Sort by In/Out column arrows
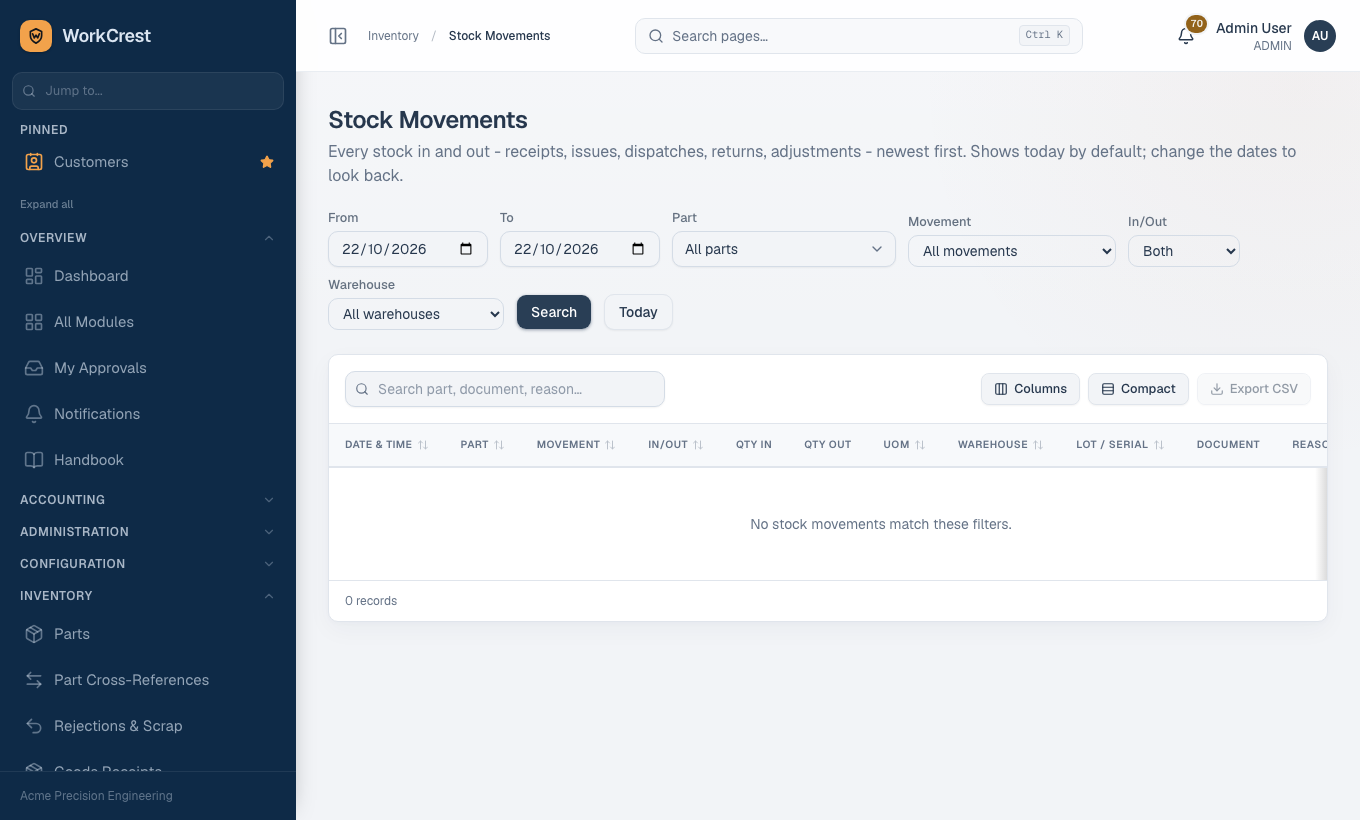This screenshot has width=1360, height=820. [698, 445]
